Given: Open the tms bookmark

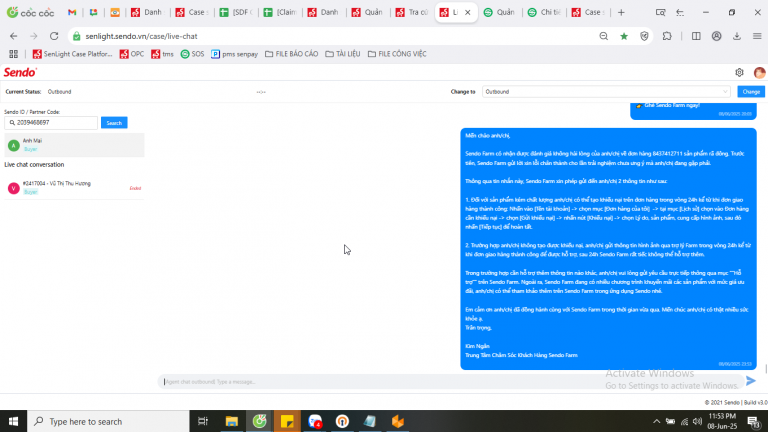Looking at the screenshot, I should click(x=162, y=54).
